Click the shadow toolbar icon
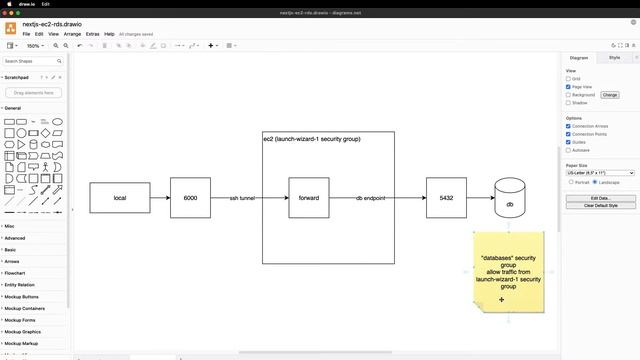Screen dimensions: 640x360 coord(163,46)
